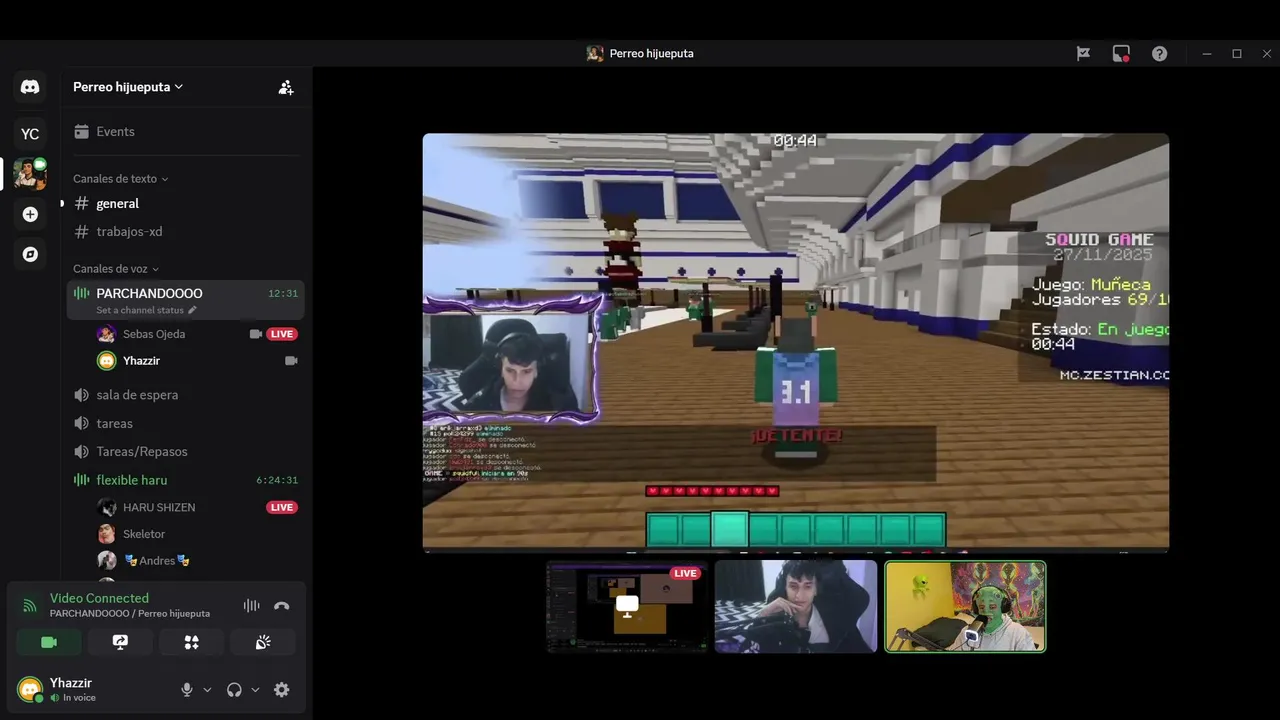The width and height of the screenshot is (1280, 720).
Task: Click the Yhazzir user avatar in the bottom panel
Action: tap(30, 689)
